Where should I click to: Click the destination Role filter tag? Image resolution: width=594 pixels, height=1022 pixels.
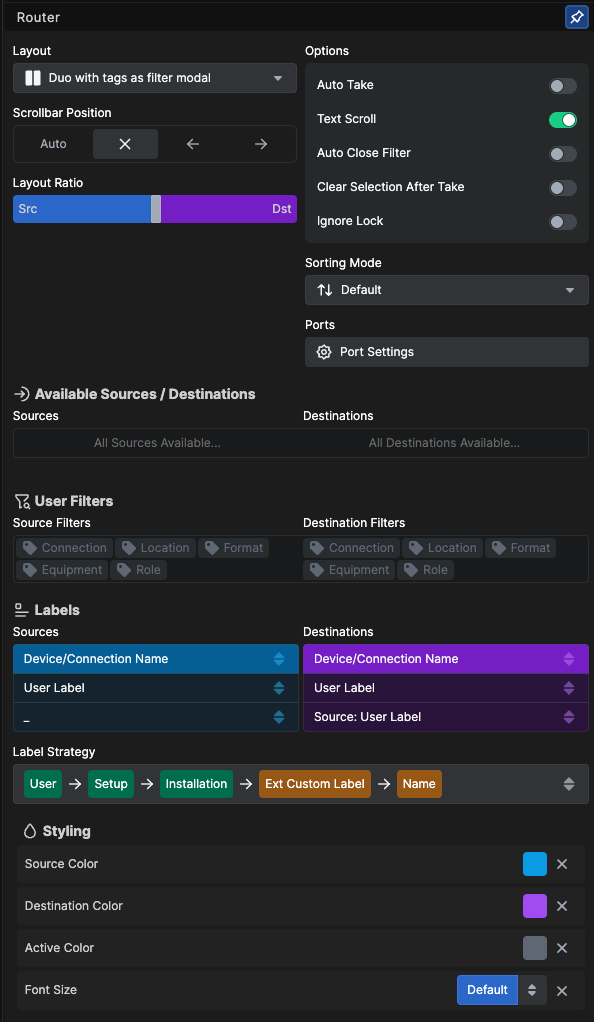click(x=426, y=570)
